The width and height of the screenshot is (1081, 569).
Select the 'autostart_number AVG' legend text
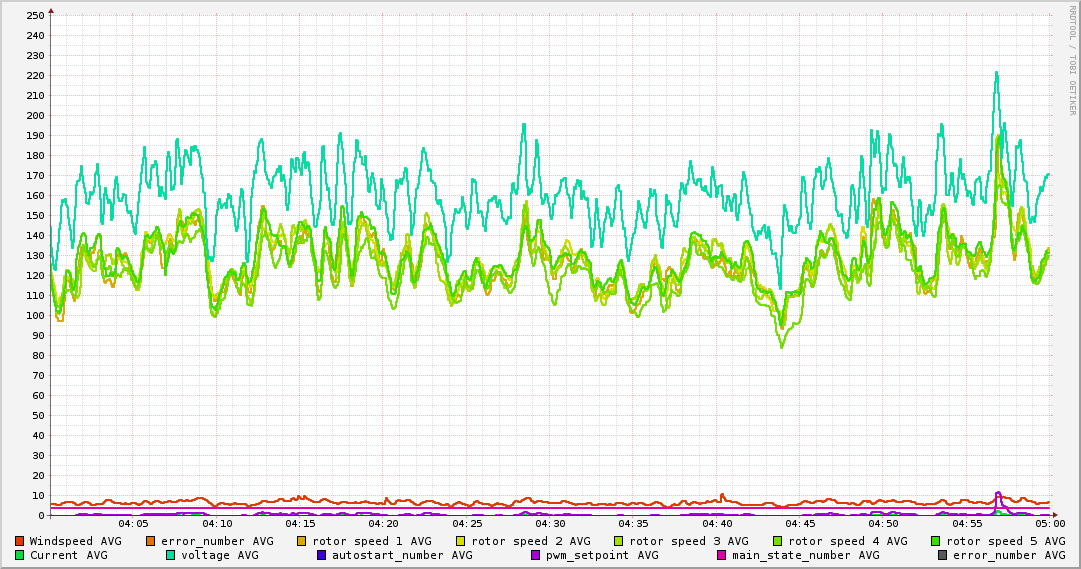coord(403,555)
